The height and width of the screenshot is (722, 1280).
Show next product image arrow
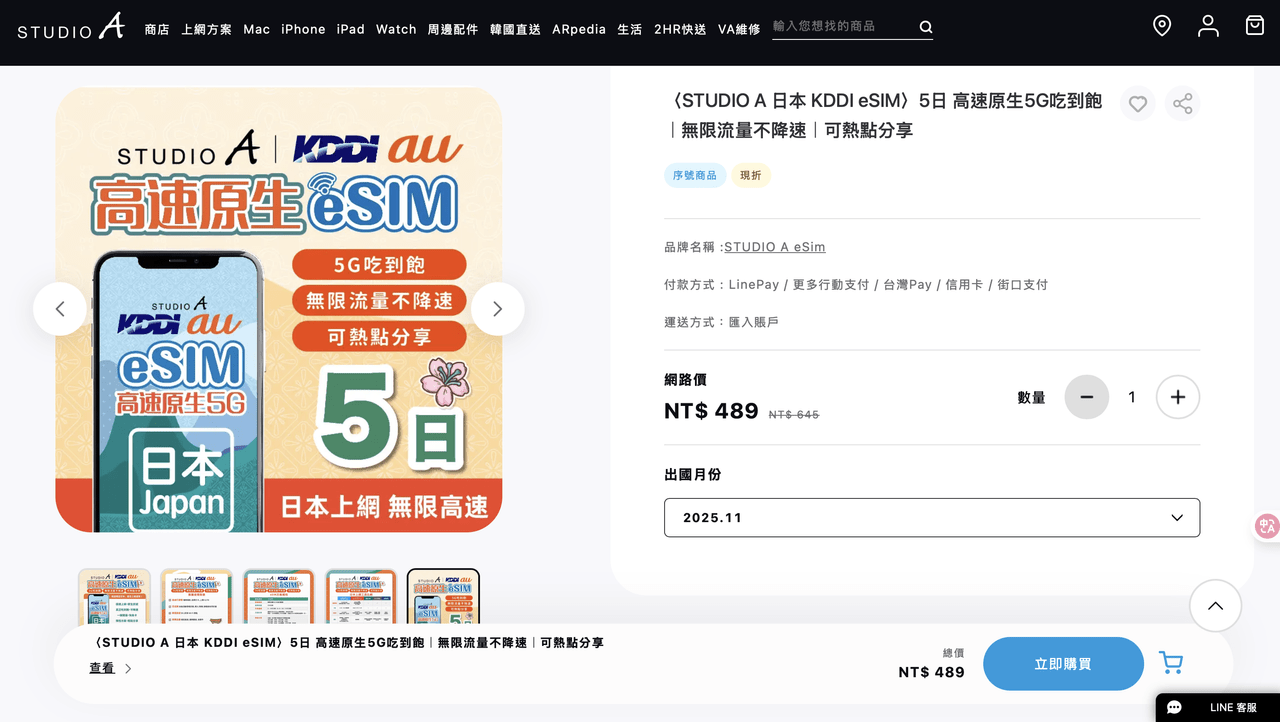click(x=497, y=309)
